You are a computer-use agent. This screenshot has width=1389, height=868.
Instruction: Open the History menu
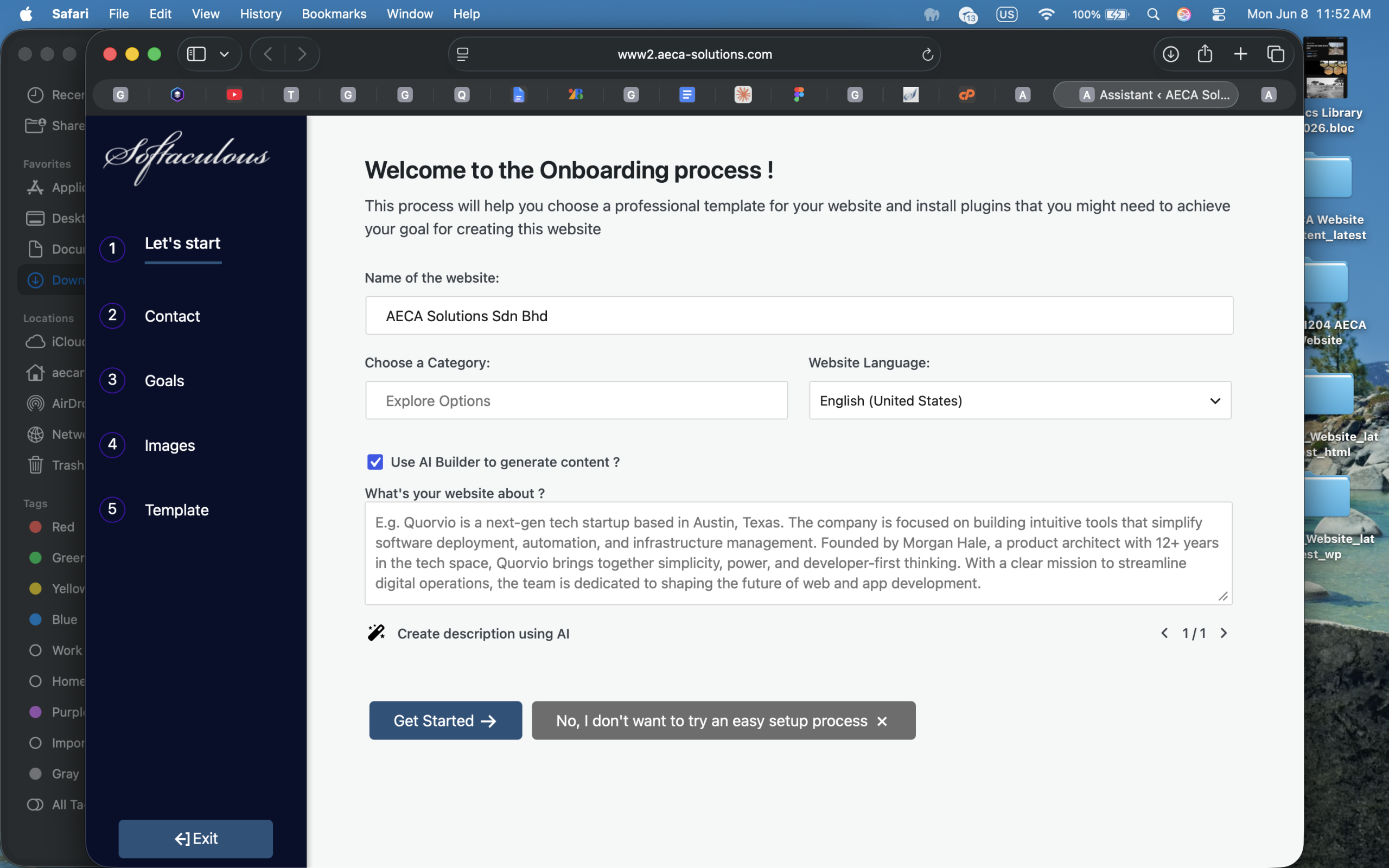(260, 14)
